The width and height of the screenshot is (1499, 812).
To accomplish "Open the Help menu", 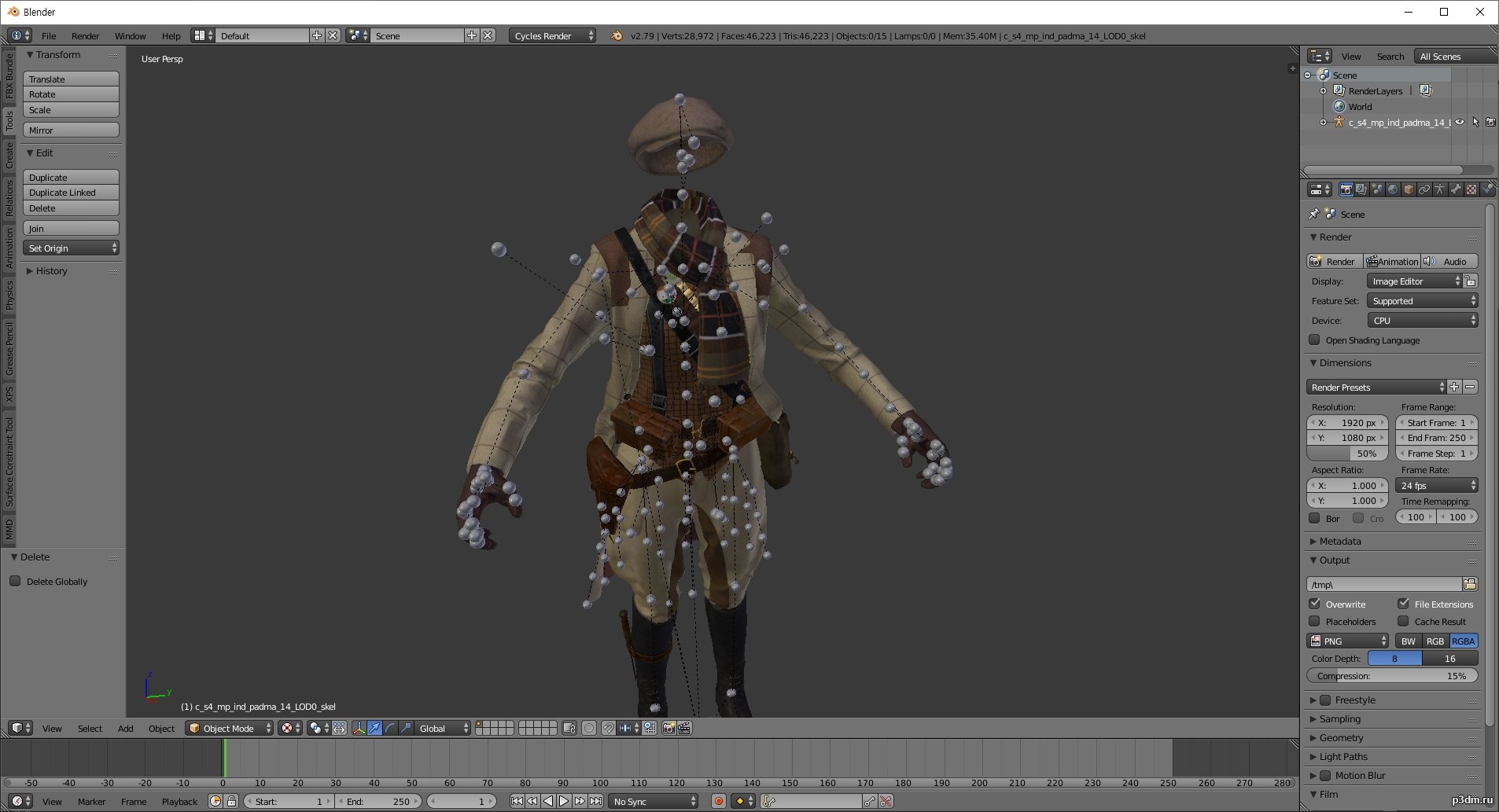I will [x=171, y=35].
